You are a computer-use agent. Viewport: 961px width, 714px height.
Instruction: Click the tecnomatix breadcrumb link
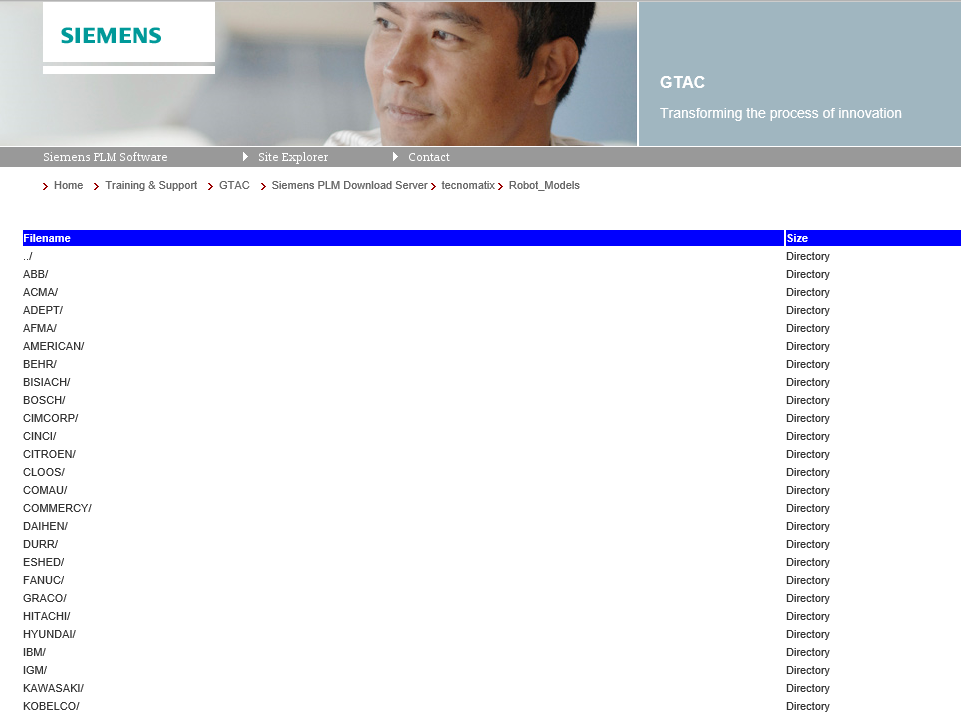(x=468, y=186)
